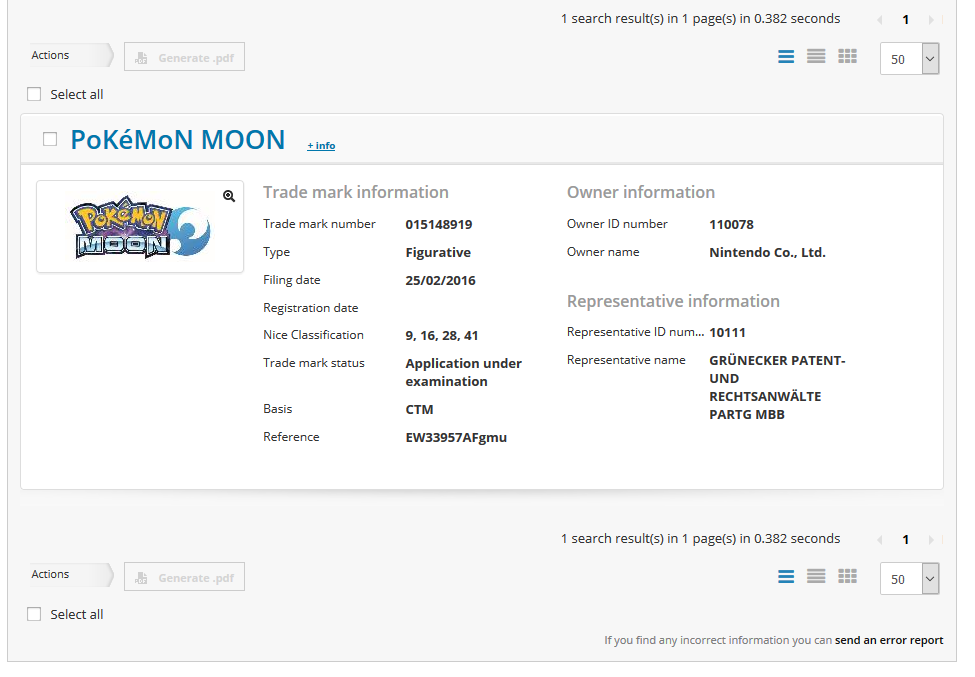Switch to detailed list view in bottom toolbar
This screenshot has width=975, height=677.
point(786,576)
